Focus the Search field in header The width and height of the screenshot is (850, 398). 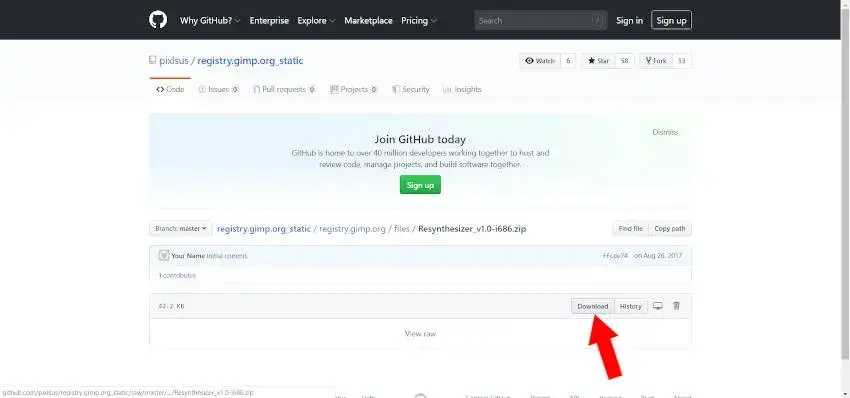(540, 21)
